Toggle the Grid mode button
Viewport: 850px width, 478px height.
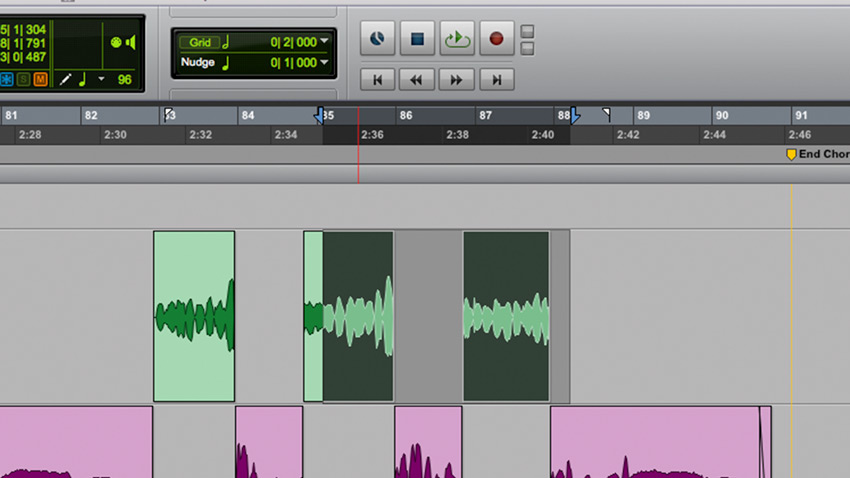click(199, 42)
